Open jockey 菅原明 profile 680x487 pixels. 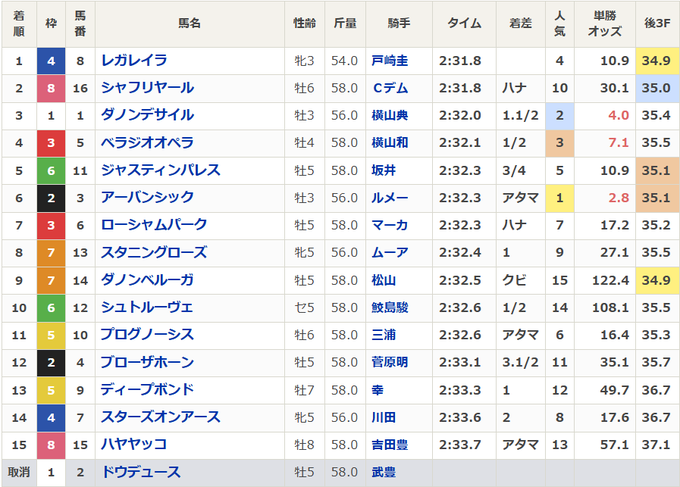[x=389, y=362]
